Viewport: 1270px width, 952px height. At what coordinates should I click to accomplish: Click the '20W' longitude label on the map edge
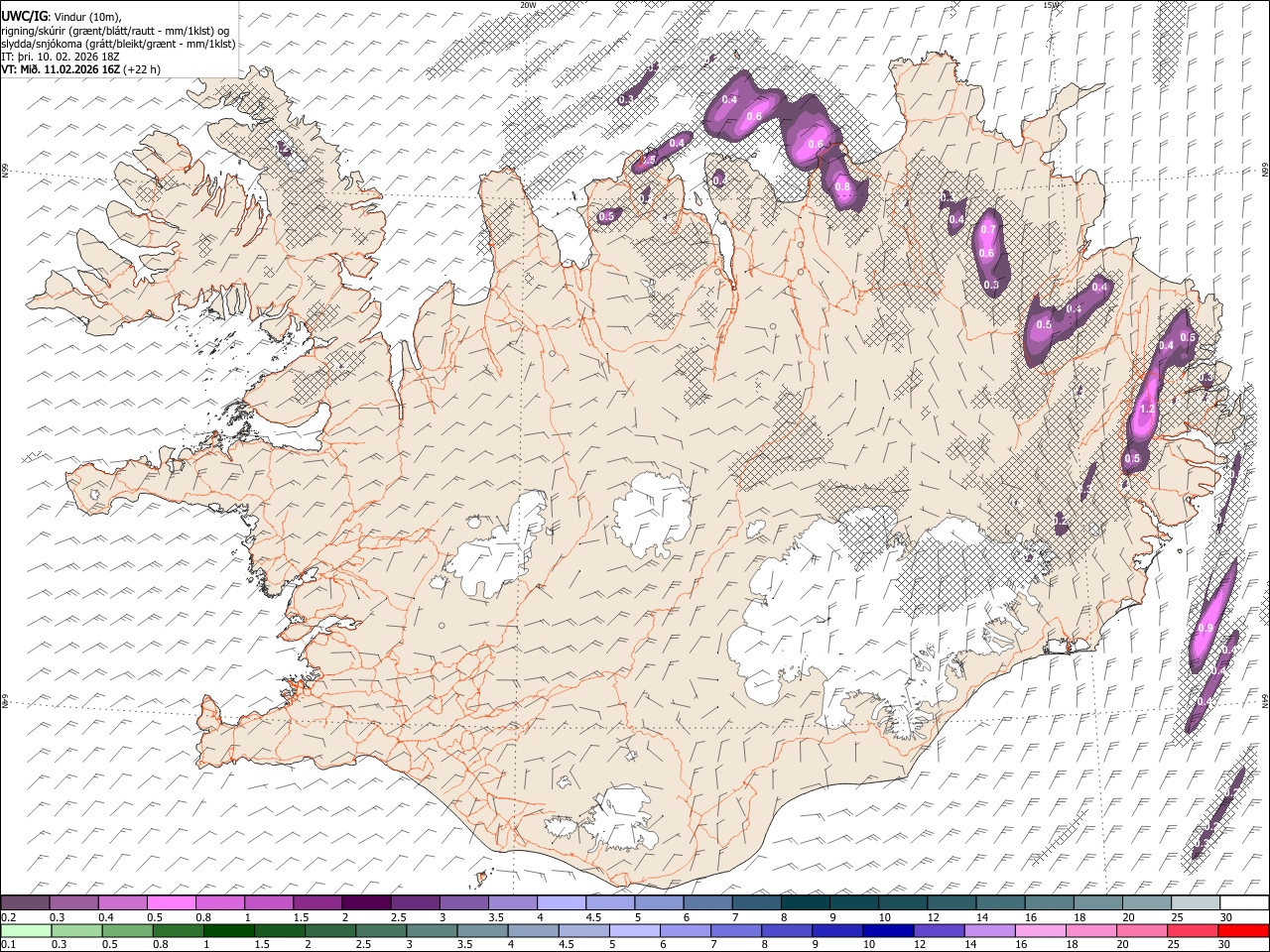[528, 5]
